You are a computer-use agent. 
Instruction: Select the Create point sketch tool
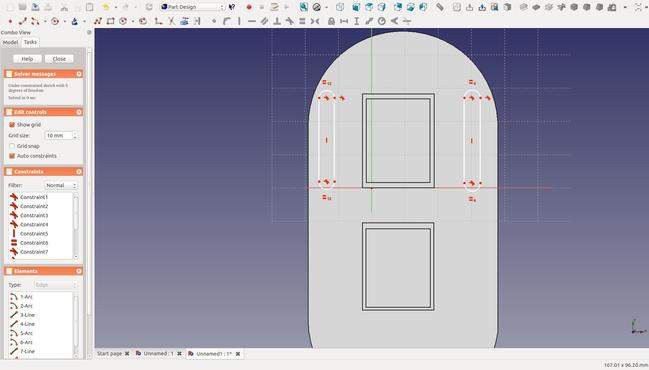(x=10, y=21)
